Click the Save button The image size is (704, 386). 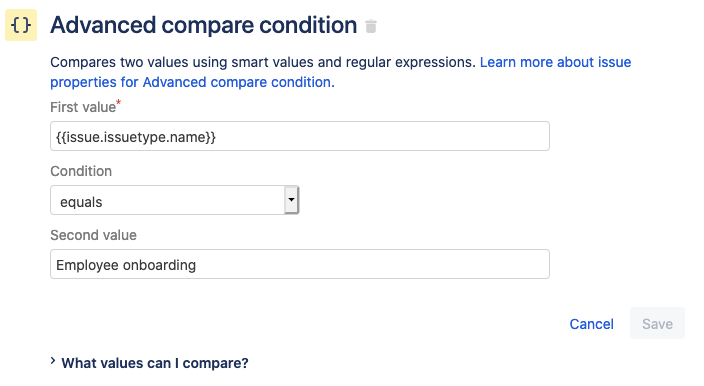click(657, 323)
